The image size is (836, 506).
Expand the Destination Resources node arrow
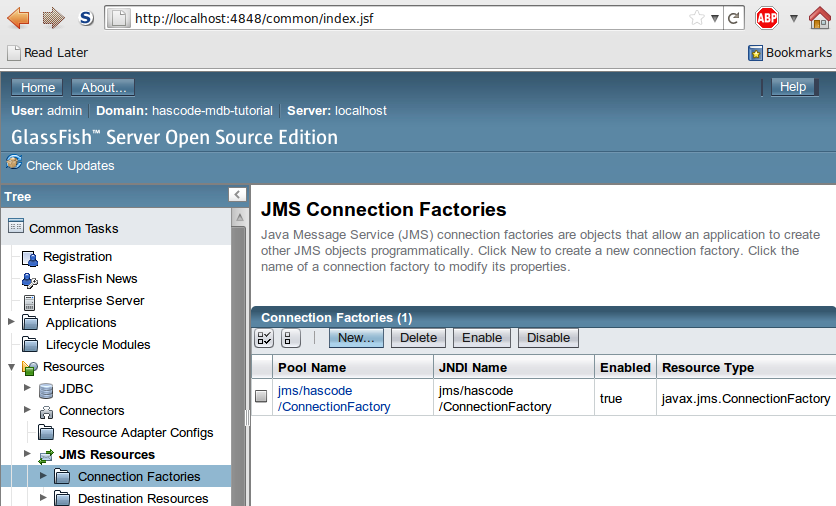(43, 497)
